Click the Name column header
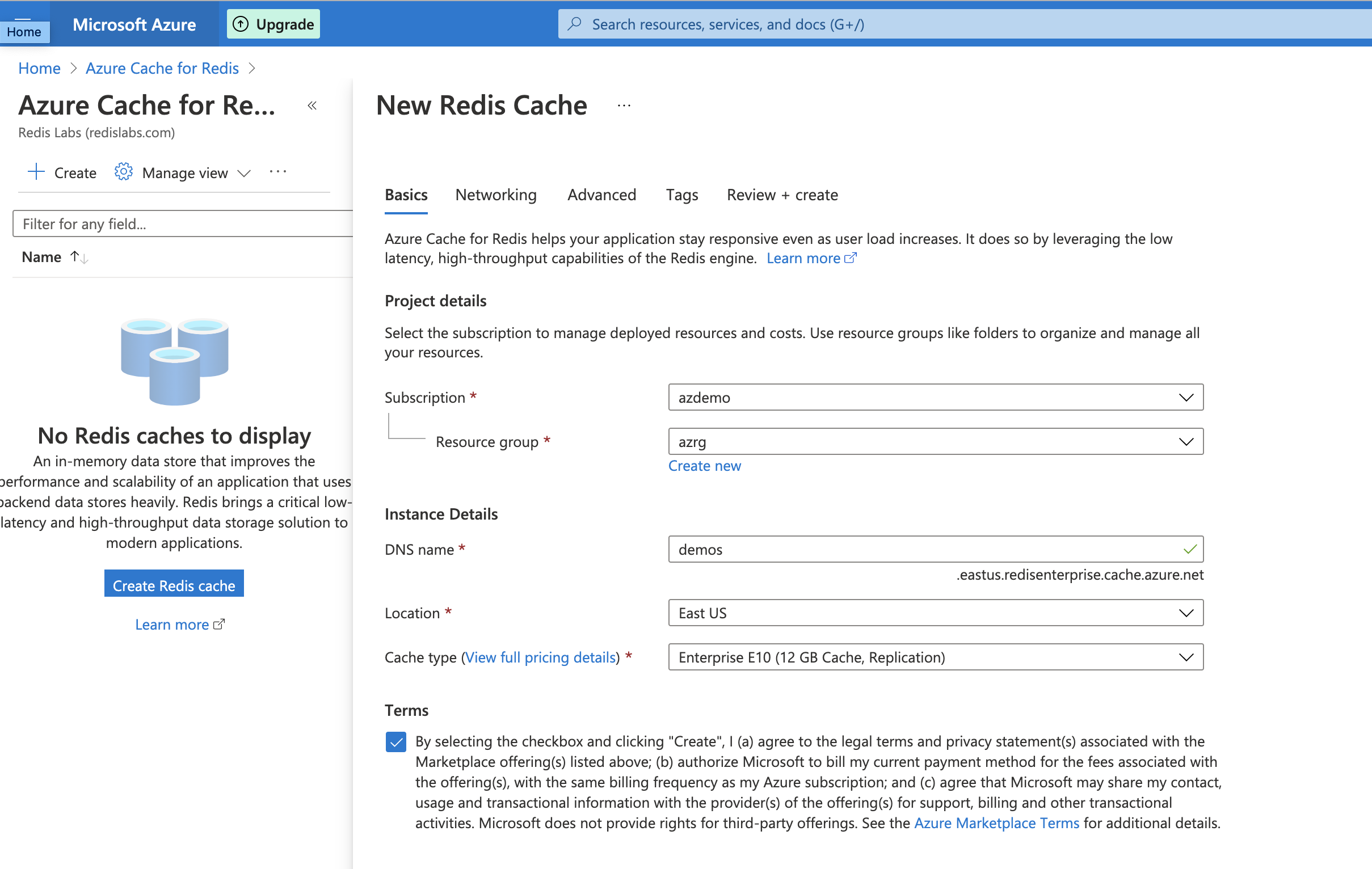The width and height of the screenshot is (1372, 869). click(x=41, y=258)
